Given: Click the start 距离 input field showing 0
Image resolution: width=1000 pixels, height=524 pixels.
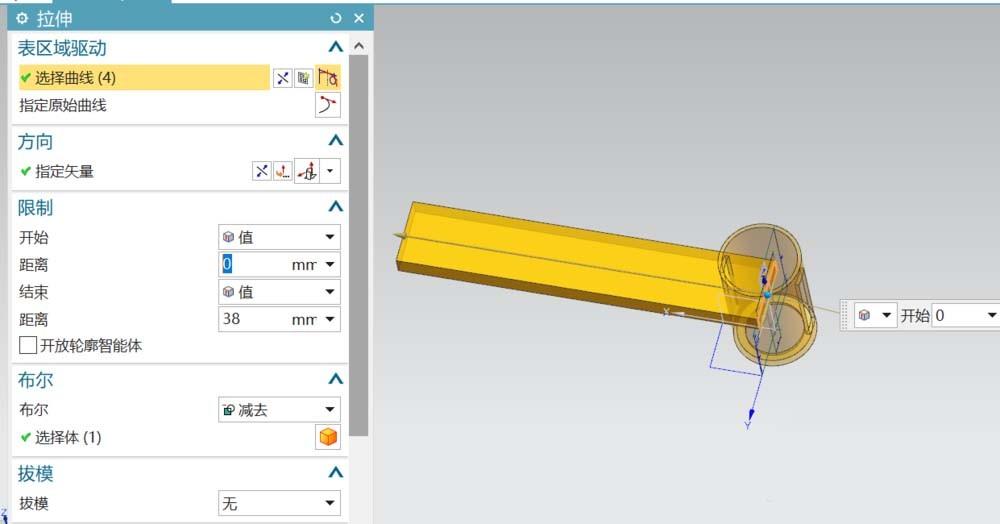Looking at the screenshot, I should coord(255,265).
